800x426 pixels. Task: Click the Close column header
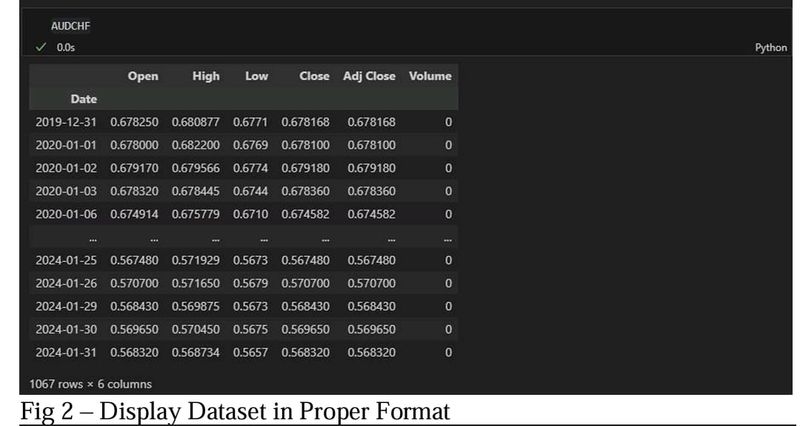(x=314, y=76)
